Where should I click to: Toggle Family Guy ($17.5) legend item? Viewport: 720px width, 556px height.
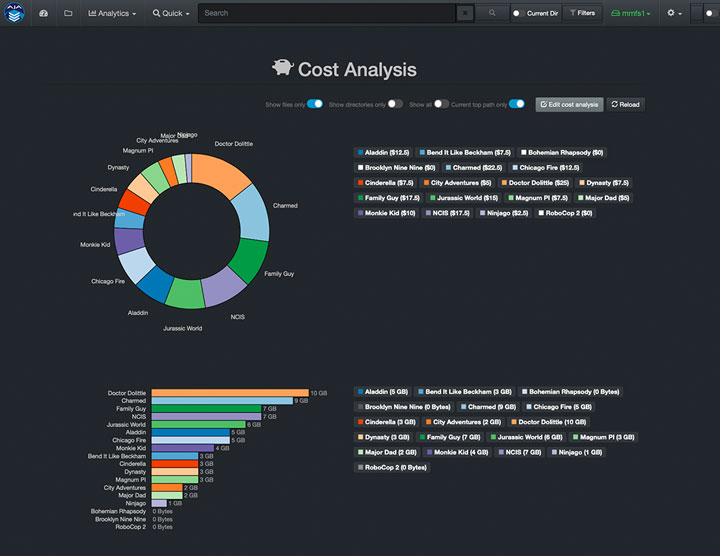pos(388,198)
